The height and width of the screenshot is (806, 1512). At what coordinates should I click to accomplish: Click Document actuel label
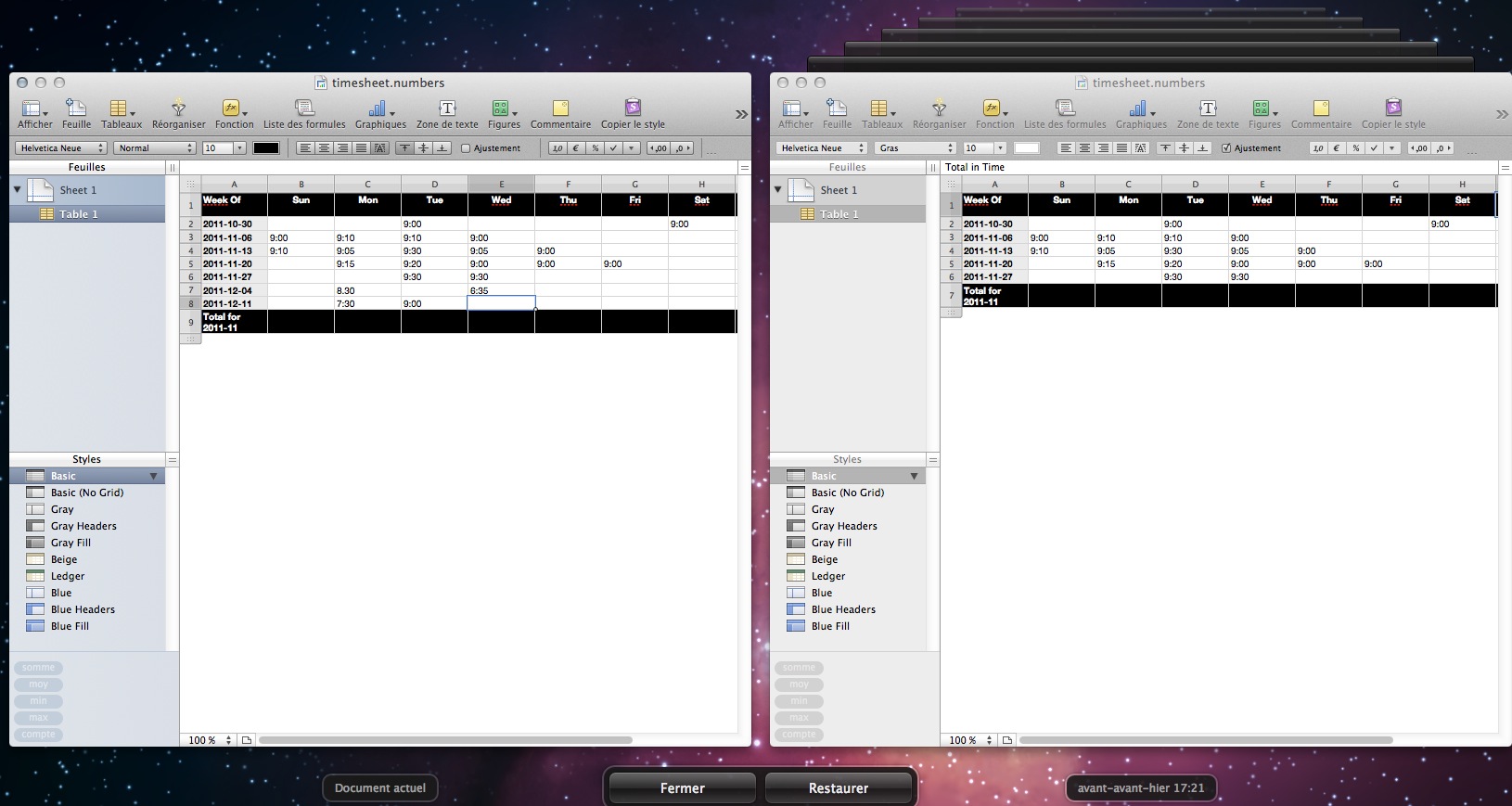(x=380, y=788)
